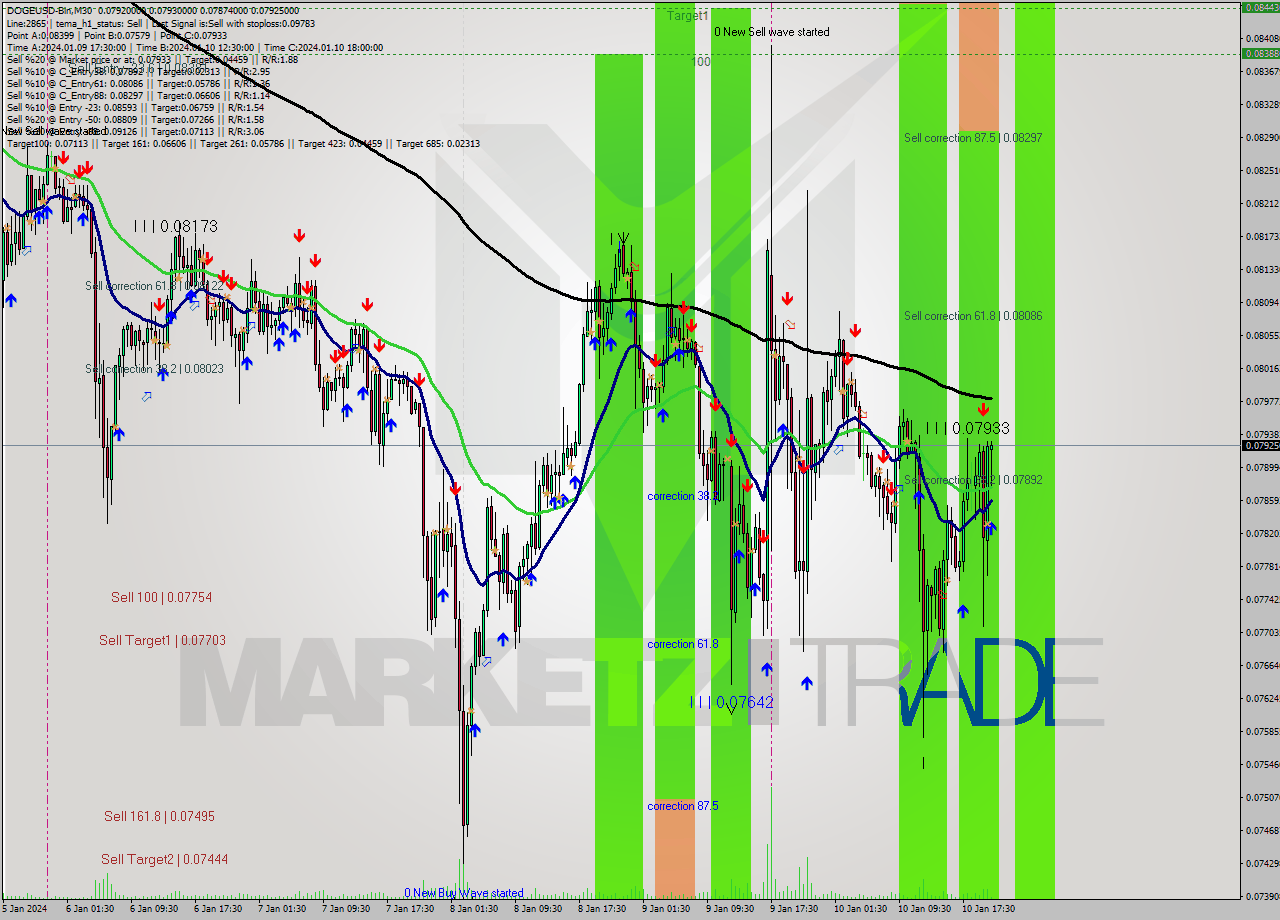Click the black current price tag 0.07925
Viewport: 1280px width, 920px height.
pos(1260,445)
